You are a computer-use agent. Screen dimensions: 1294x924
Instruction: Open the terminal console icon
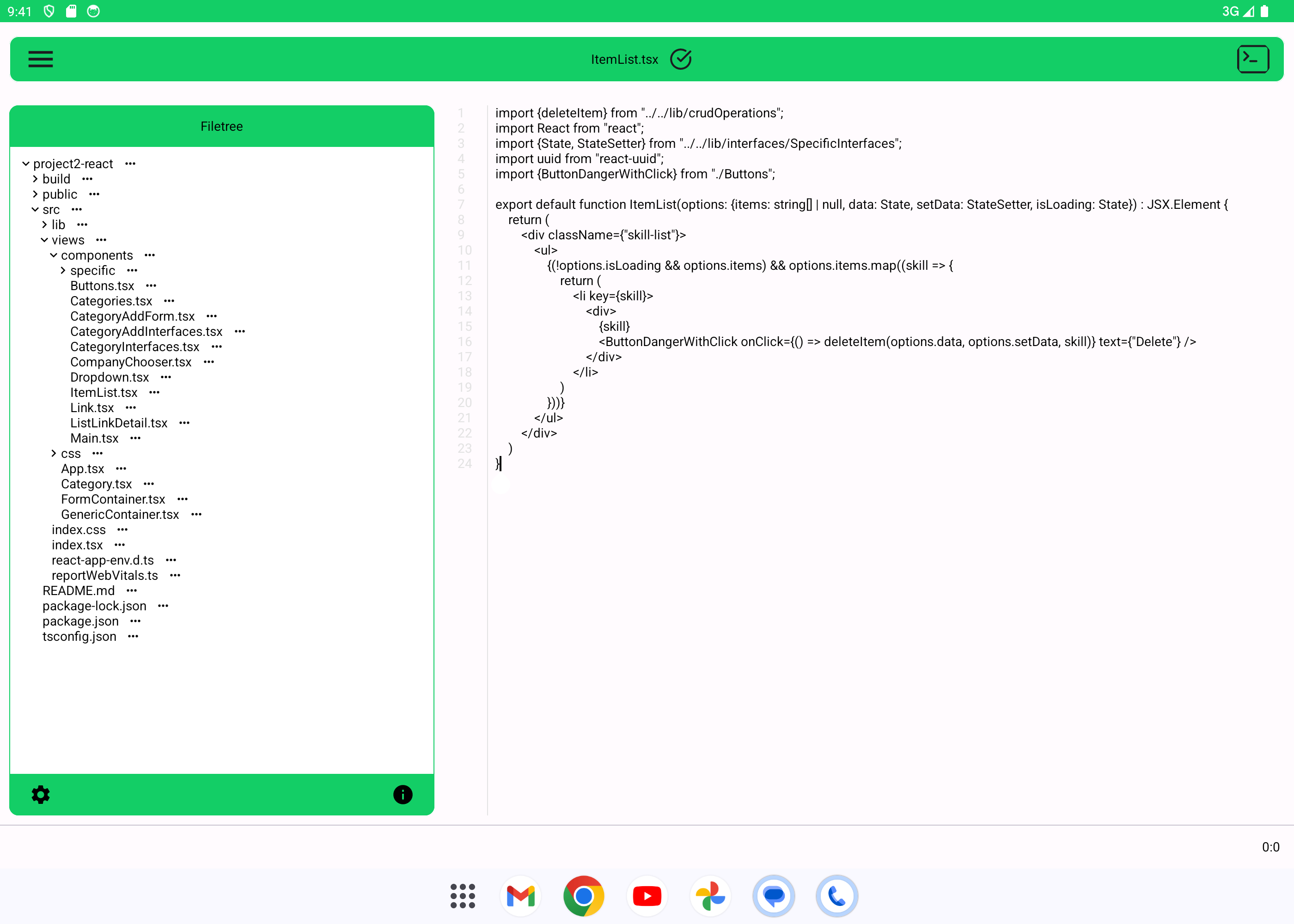[x=1252, y=59]
